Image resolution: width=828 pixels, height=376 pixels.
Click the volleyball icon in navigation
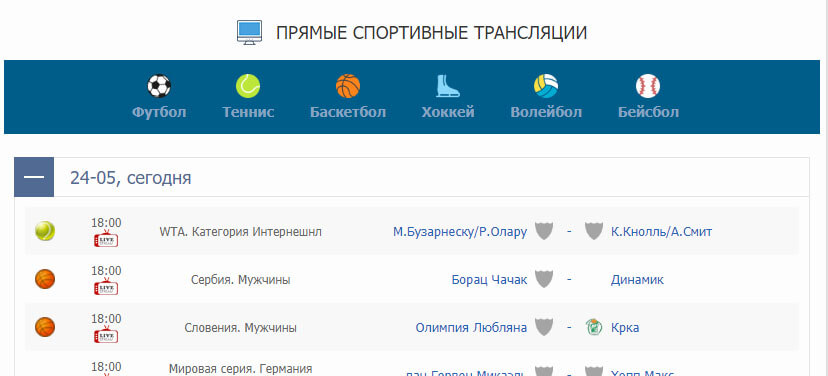[546, 86]
